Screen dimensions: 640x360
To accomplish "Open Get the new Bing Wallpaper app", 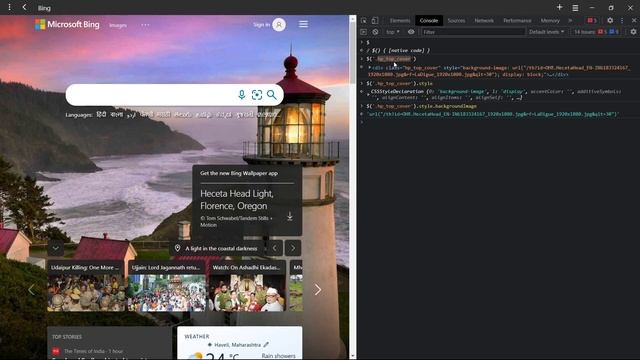I will click(239, 173).
